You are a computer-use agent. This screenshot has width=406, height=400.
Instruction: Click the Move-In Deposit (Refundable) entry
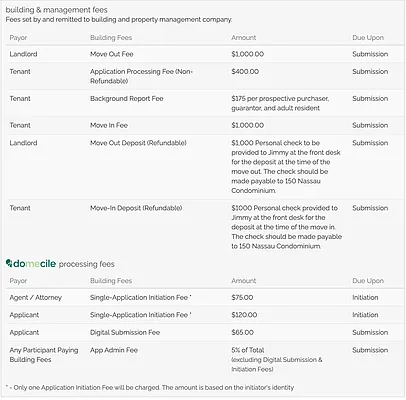(136, 208)
